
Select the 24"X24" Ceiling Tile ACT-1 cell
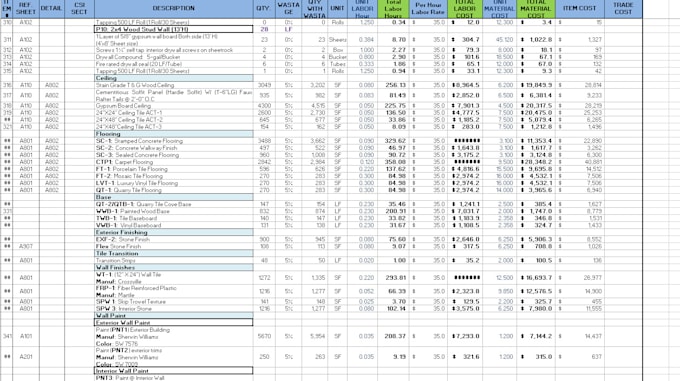coord(173,113)
